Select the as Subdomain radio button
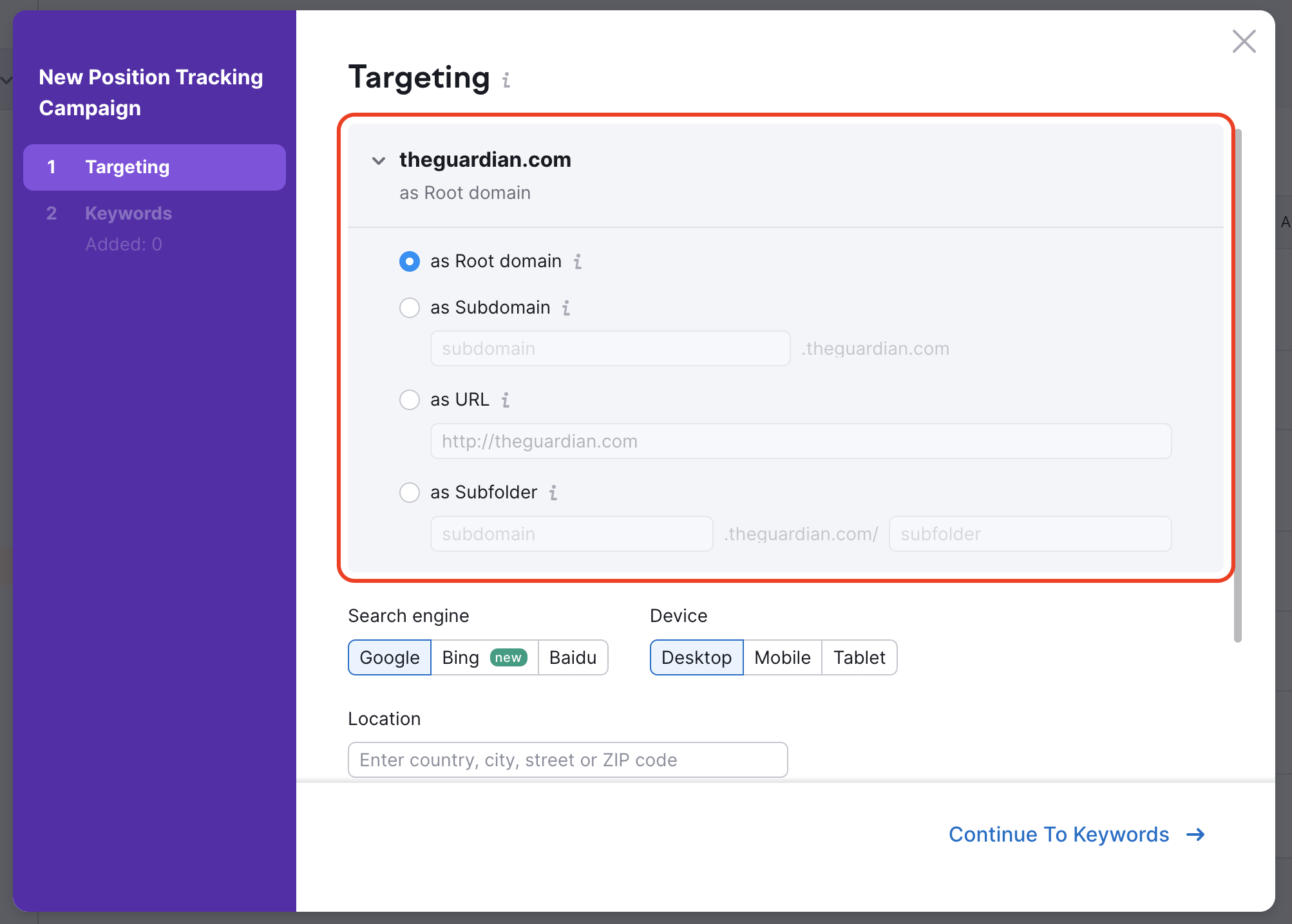Screen dimensions: 1292x924 coord(410,308)
